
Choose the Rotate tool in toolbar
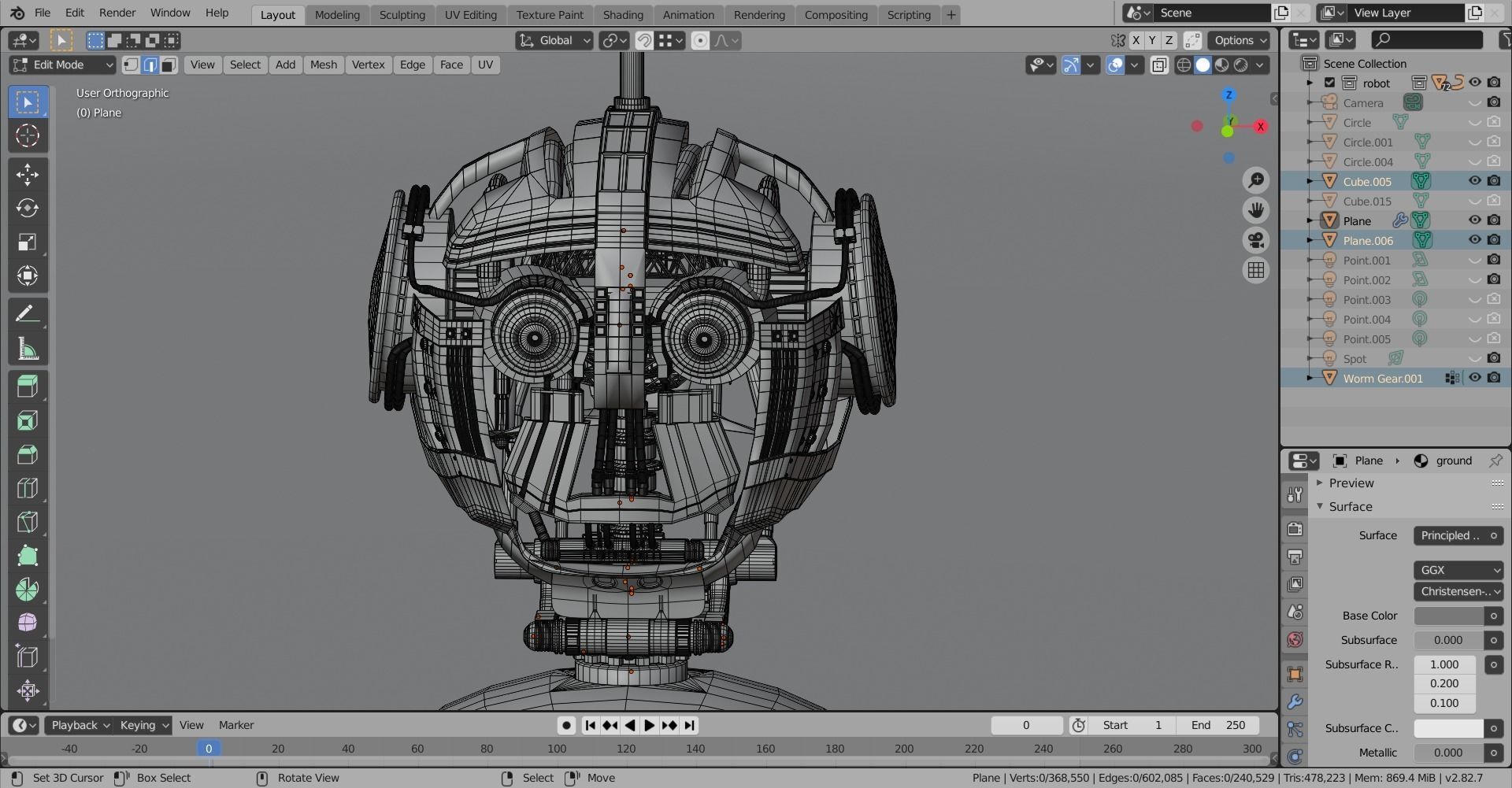click(x=28, y=208)
